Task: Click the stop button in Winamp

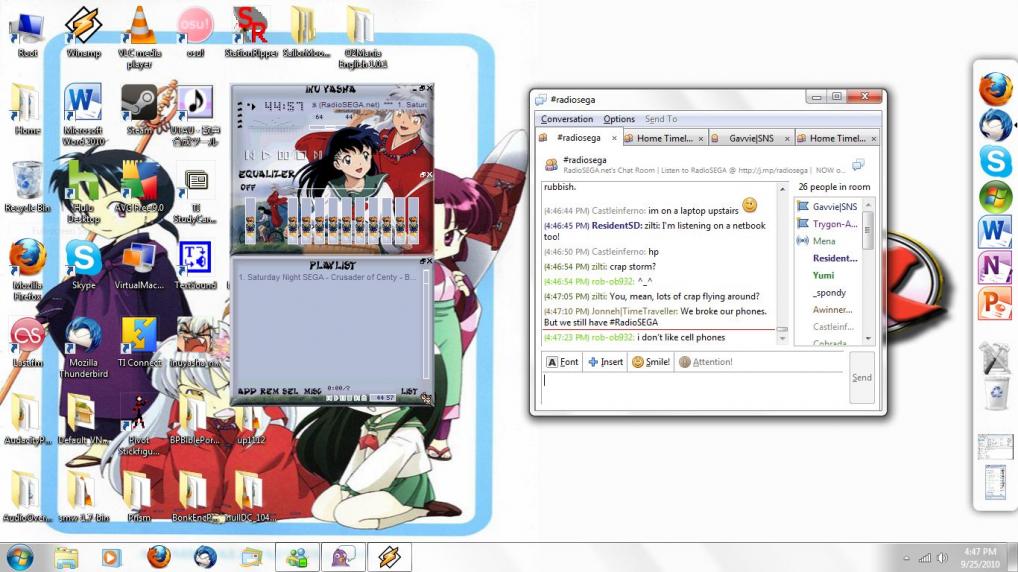Action: tap(301, 155)
